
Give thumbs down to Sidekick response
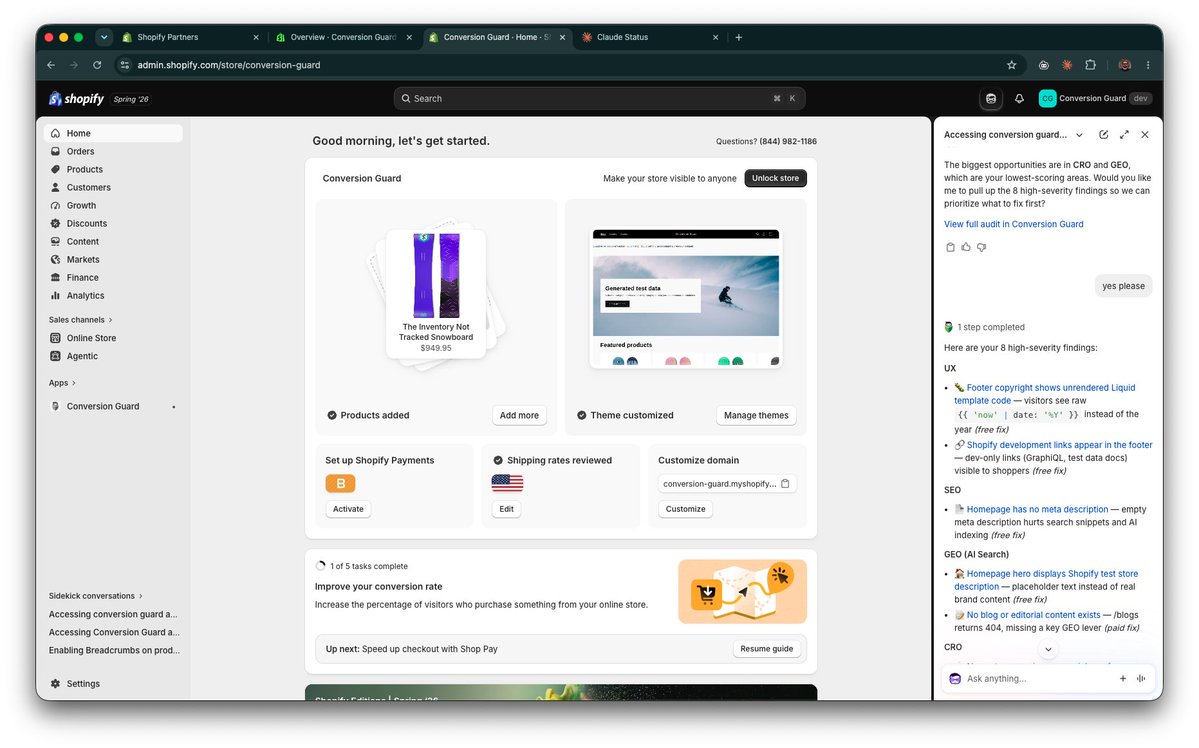click(981, 248)
